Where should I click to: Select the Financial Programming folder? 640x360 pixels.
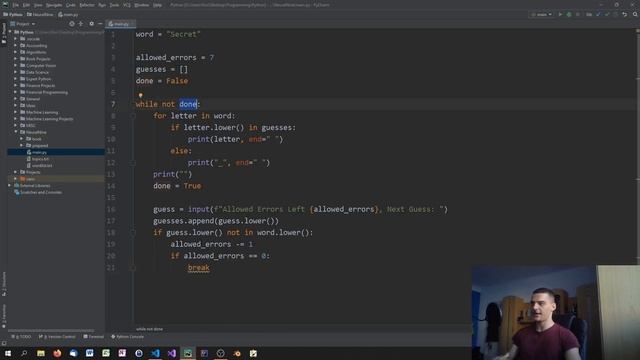click(x=47, y=92)
